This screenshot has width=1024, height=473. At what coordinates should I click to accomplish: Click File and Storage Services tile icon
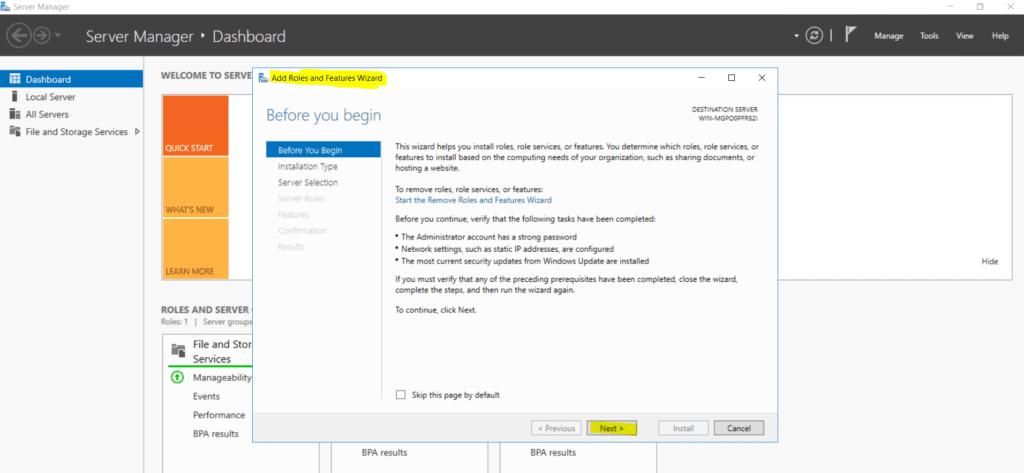pos(178,350)
